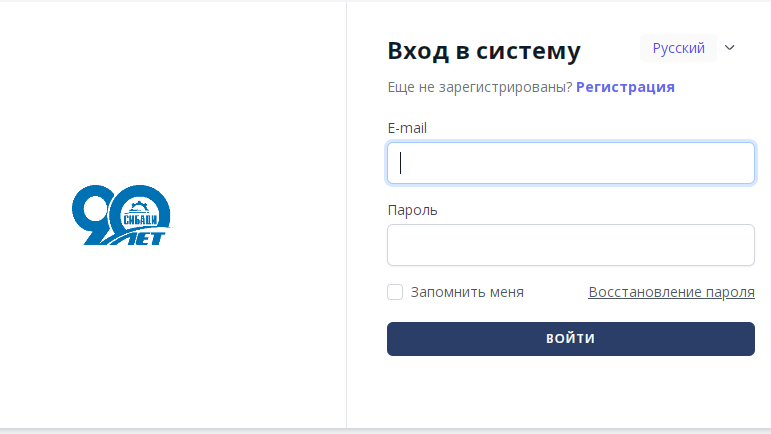This screenshot has width=771, height=434.
Task: Focus the E-mail input field
Action: coord(571,163)
